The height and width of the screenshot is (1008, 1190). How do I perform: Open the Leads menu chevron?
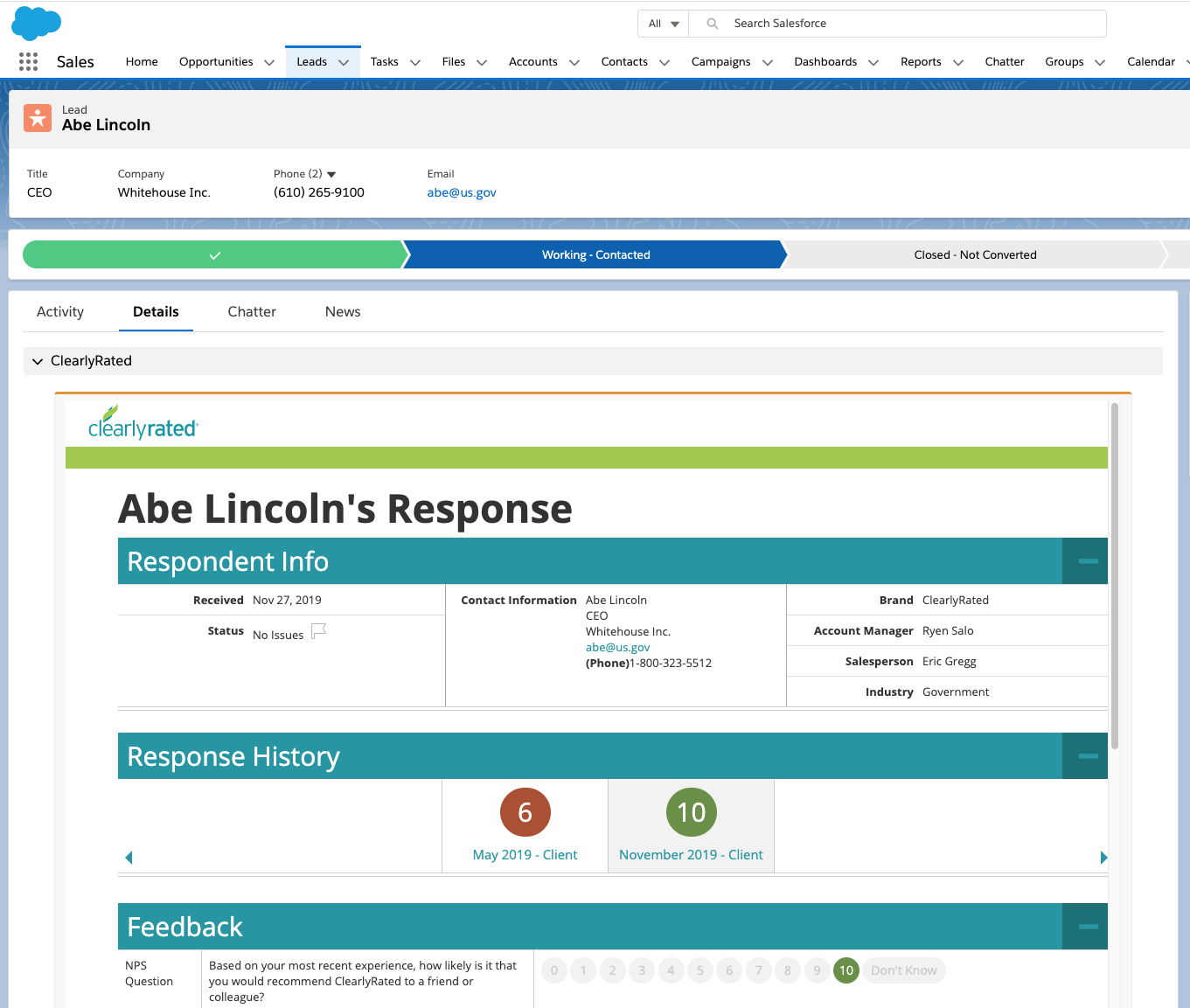click(x=344, y=62)
